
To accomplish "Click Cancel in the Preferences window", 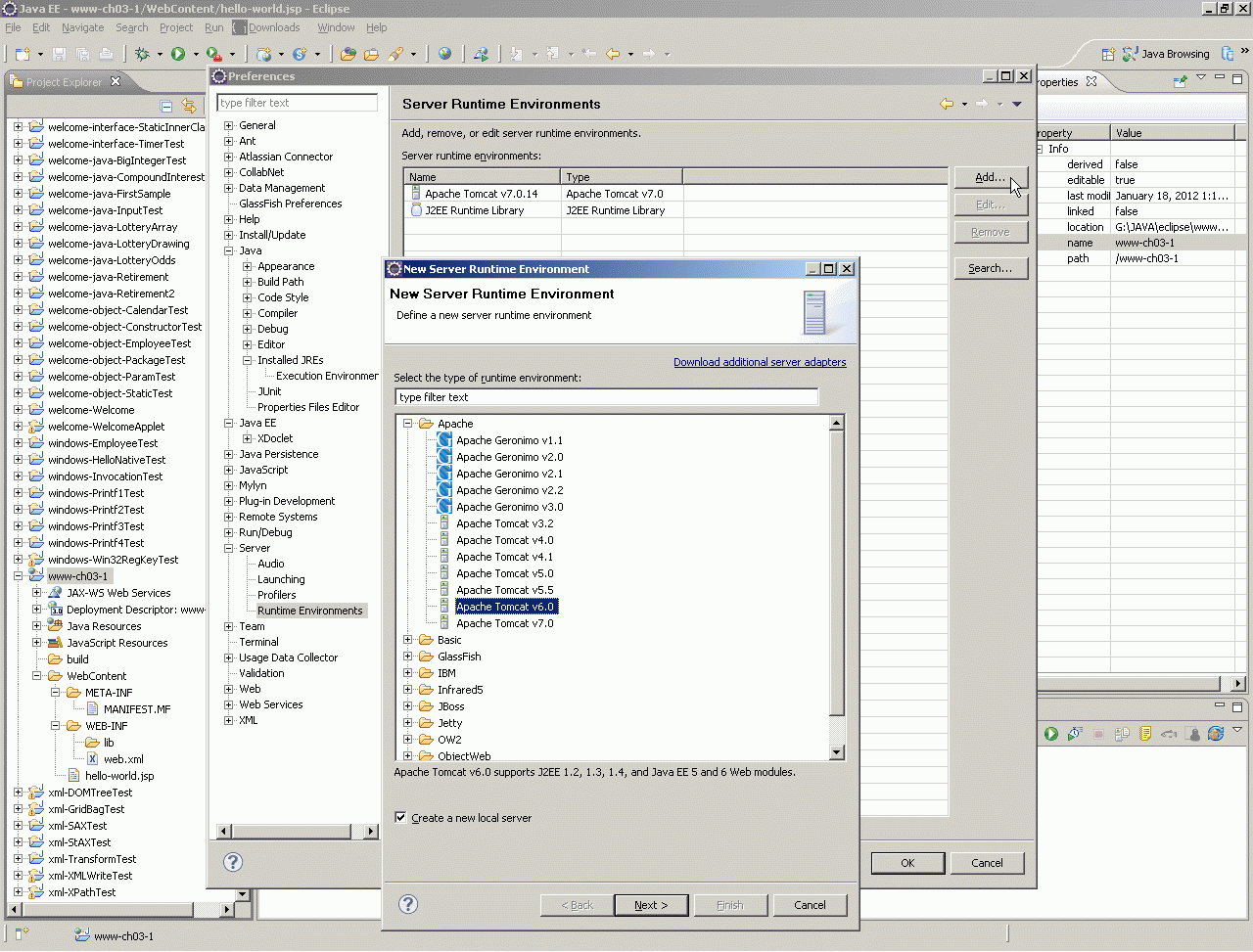I will point(987,863).
